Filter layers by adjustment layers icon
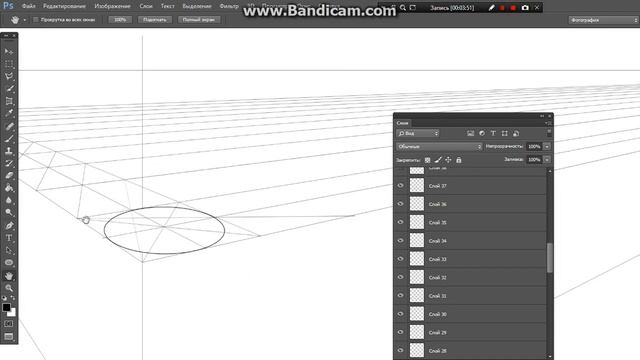This screenshot has height=360, width=640. click(482, 133)
